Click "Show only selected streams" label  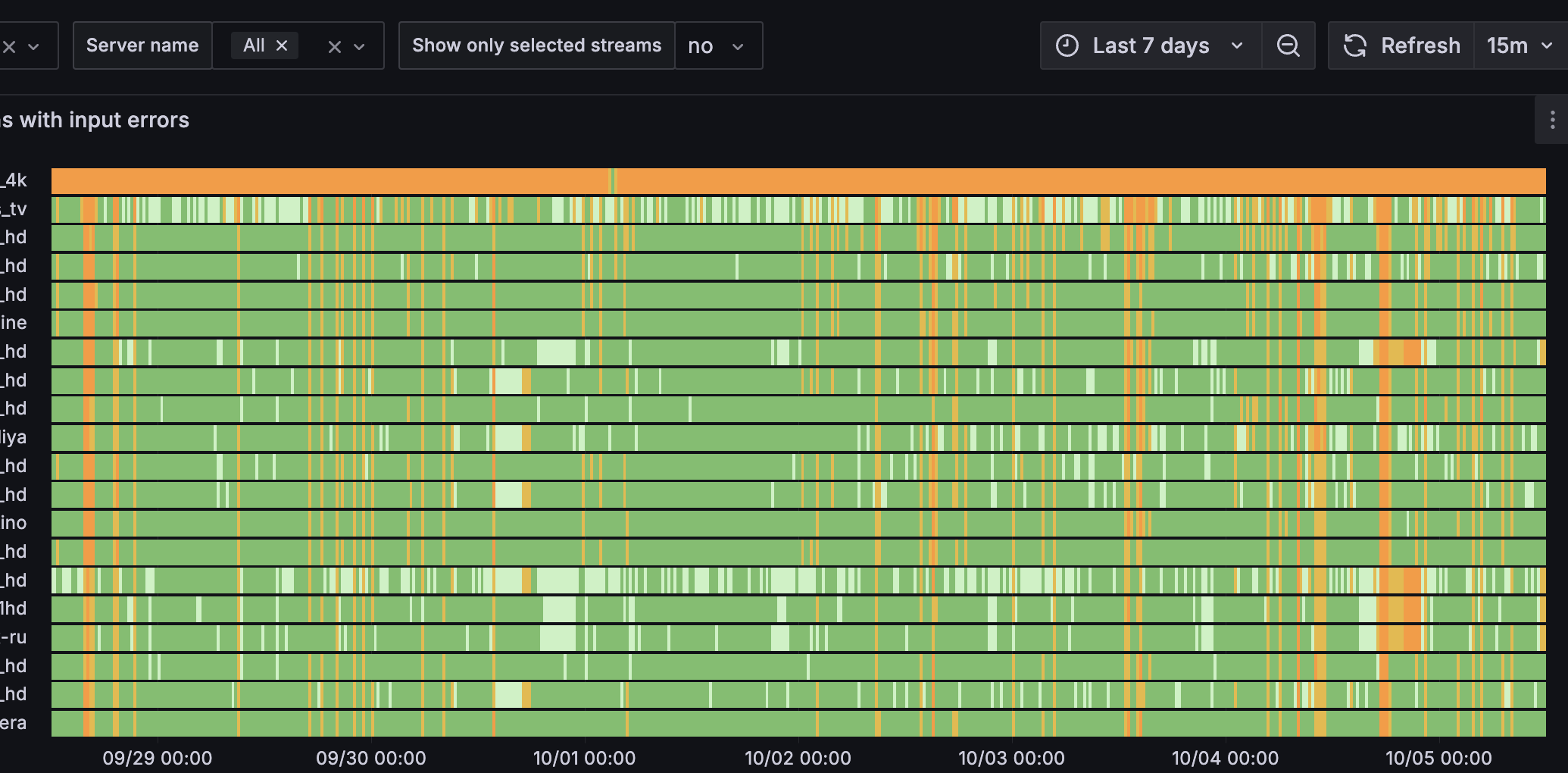pyautogui.click(x=536, y=45)
